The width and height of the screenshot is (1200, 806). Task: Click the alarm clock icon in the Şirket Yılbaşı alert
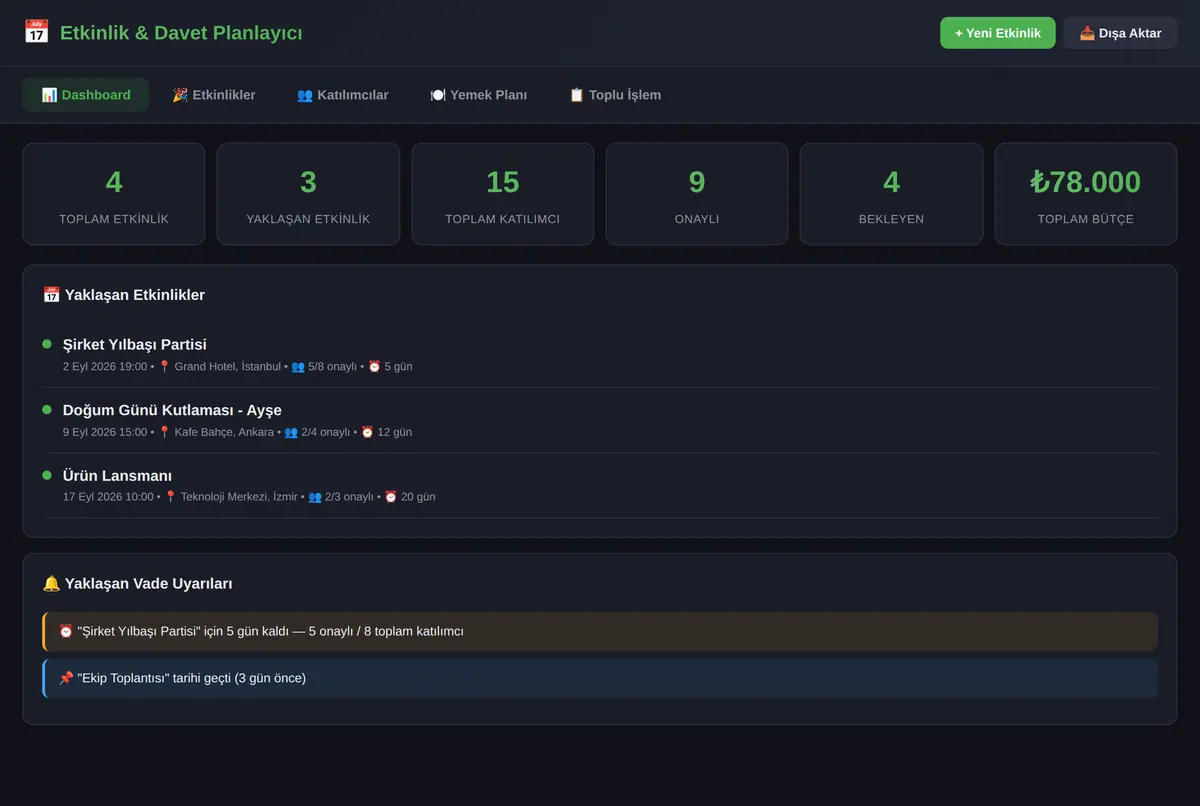66,632
